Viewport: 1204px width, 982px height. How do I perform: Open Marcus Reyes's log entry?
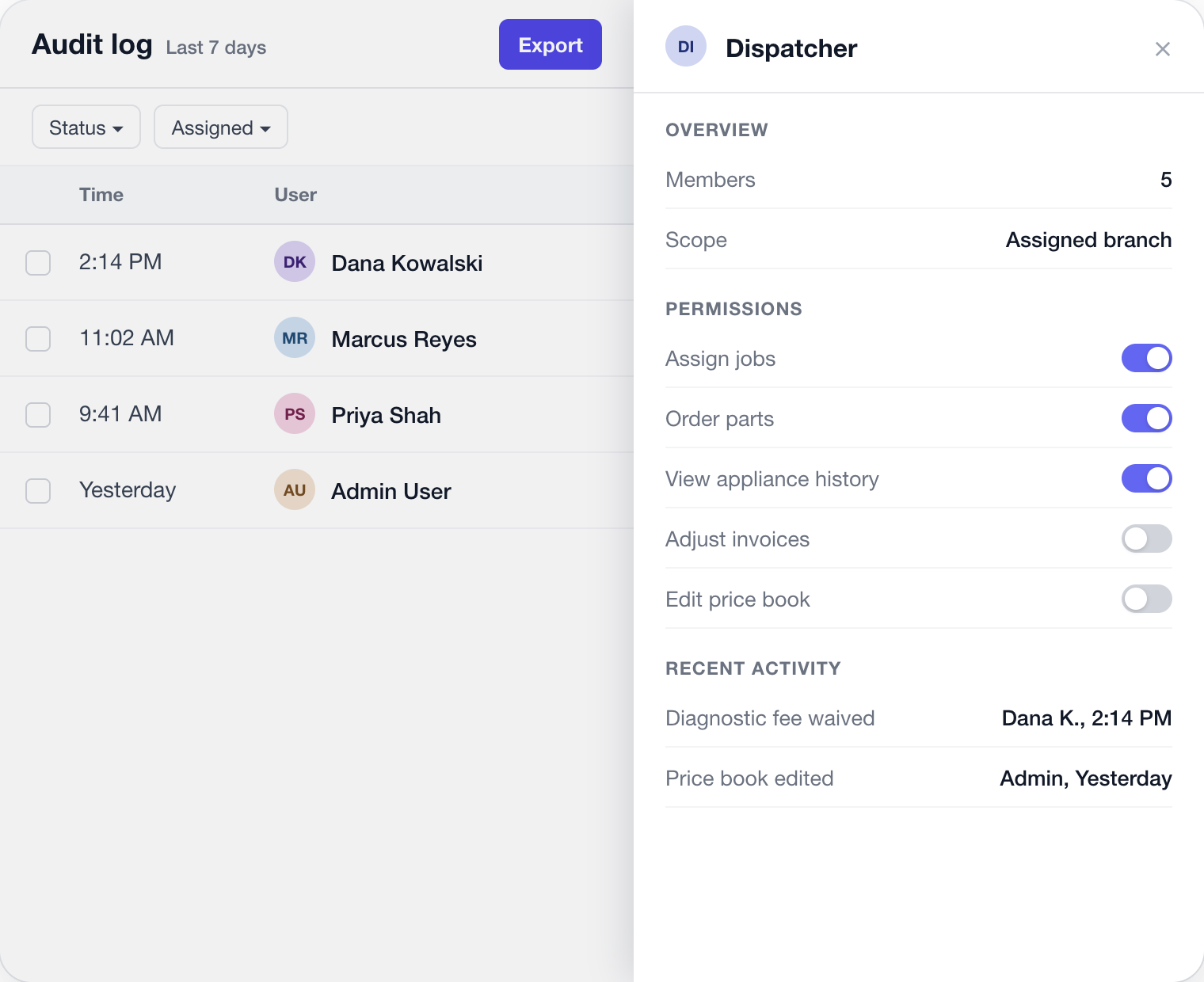pos(404,339)
